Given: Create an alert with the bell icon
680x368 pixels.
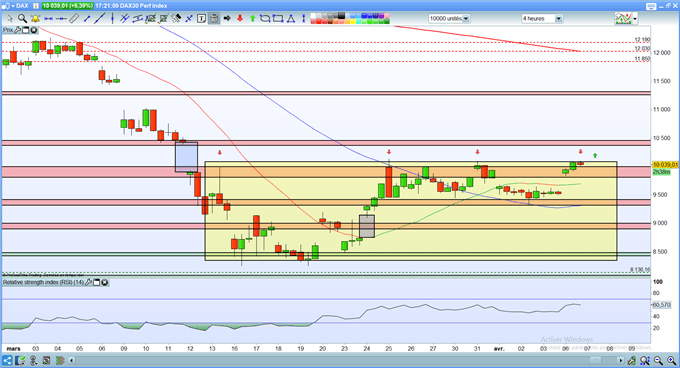Looking at the screenshot, I should pos(36,18).
